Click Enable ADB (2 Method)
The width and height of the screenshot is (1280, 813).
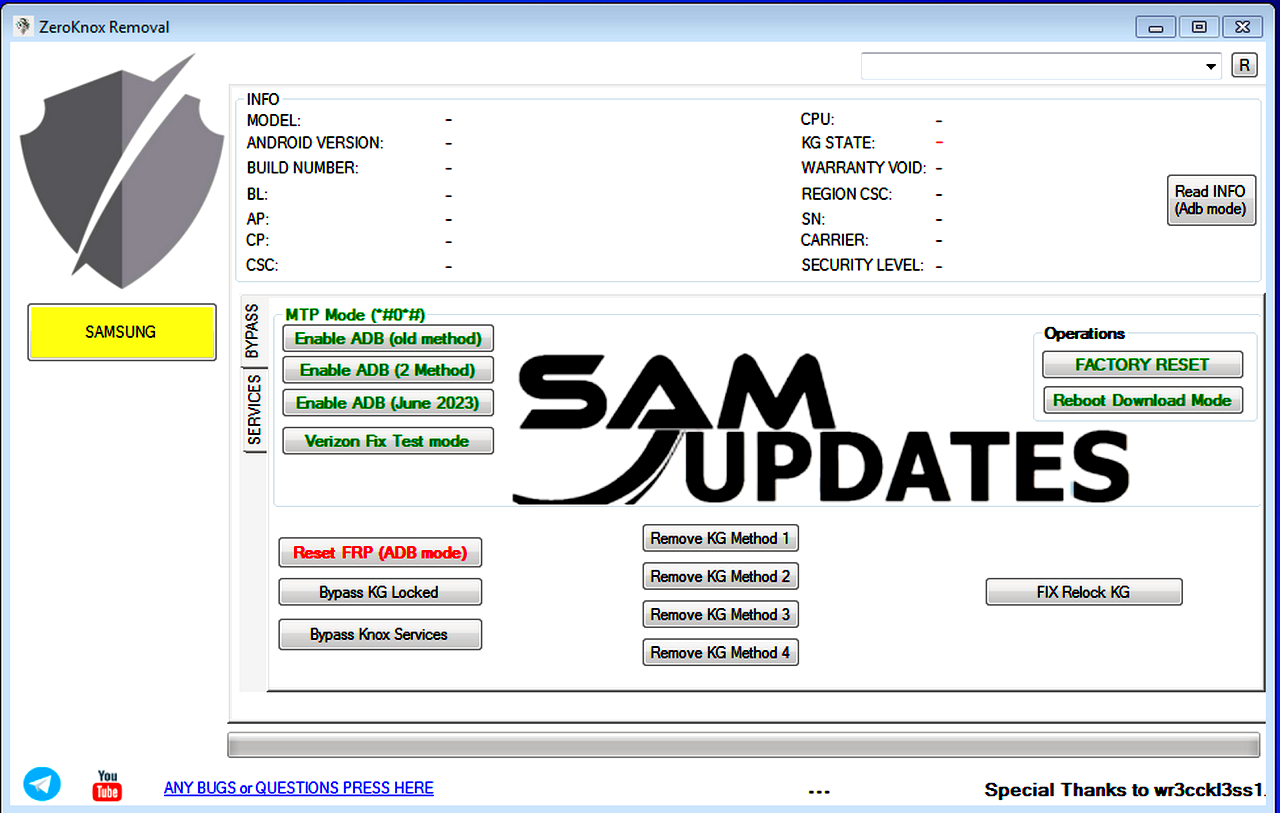point(388,370)
